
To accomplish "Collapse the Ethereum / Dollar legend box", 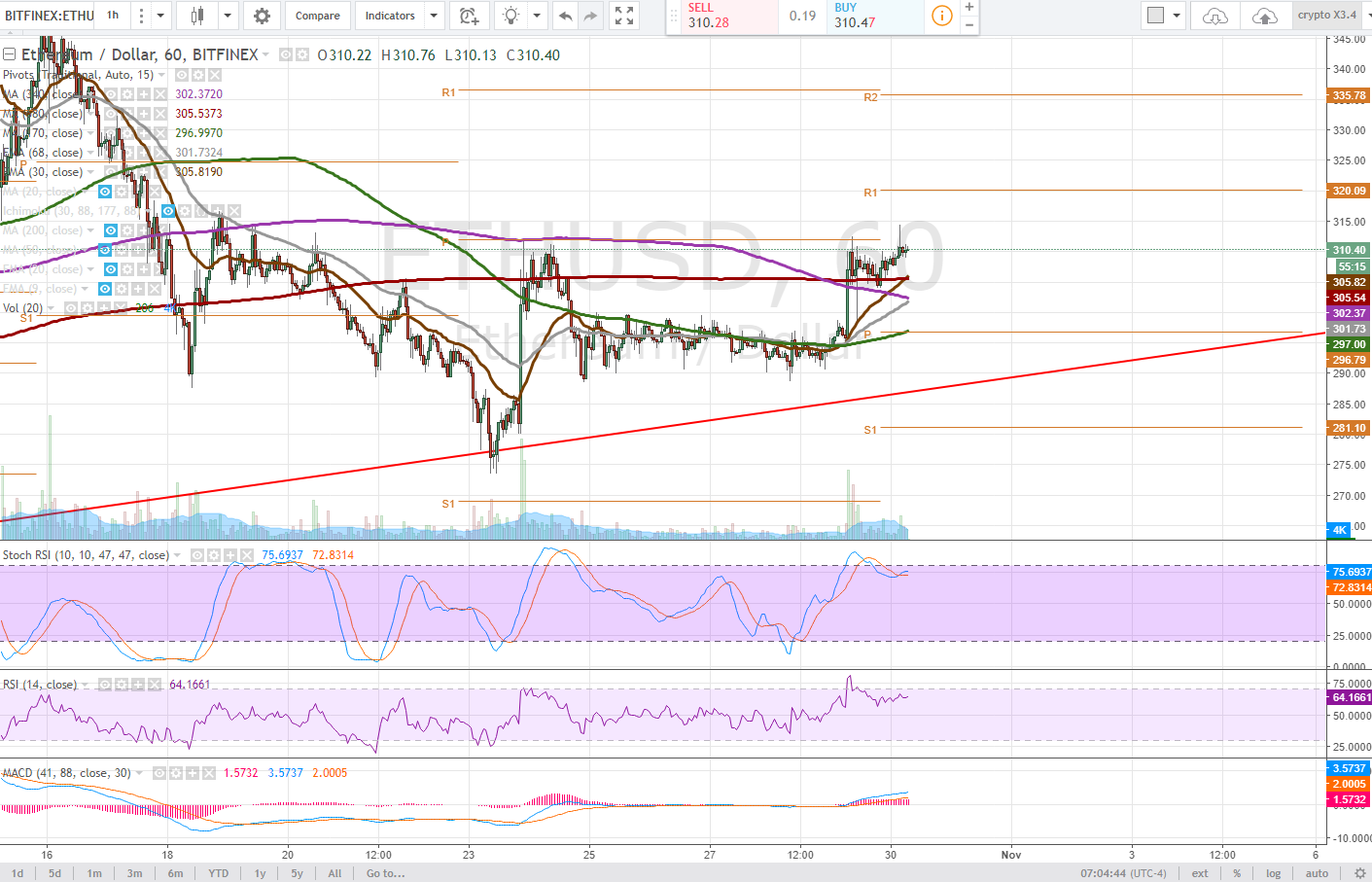I will click(x=9, y=54).
